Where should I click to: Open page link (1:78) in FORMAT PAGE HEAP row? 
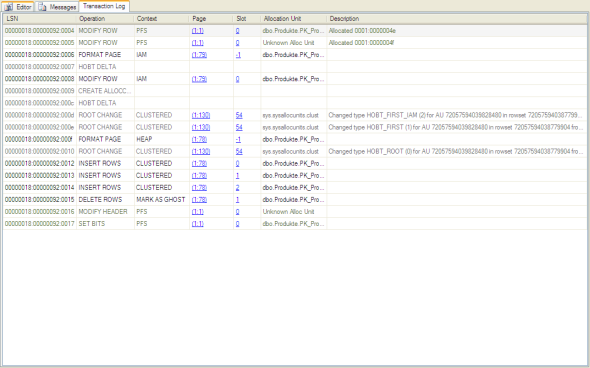coord(199,139)
